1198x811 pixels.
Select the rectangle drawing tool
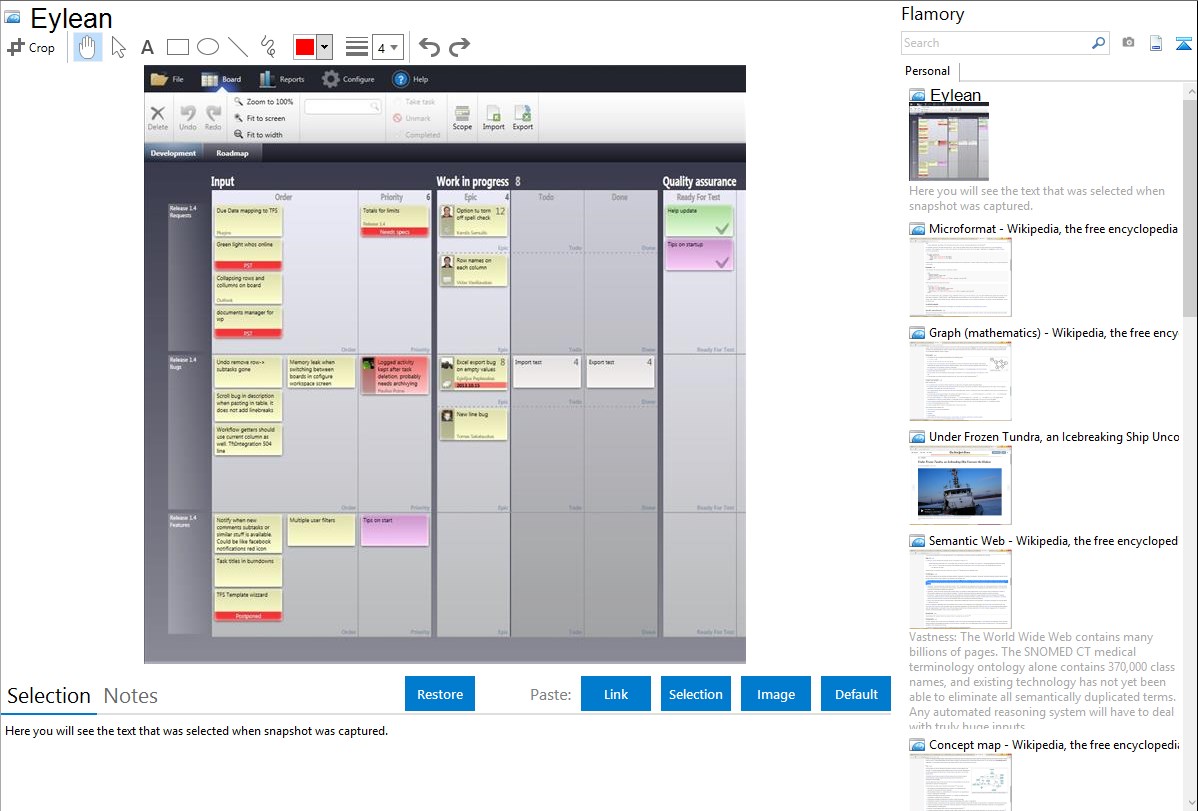tap(177, 47)
